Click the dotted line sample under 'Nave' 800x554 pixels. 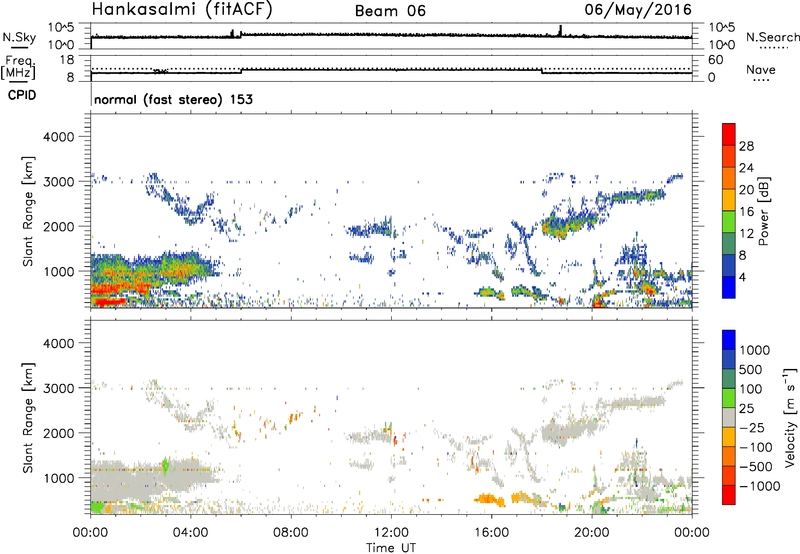(761, 80)
